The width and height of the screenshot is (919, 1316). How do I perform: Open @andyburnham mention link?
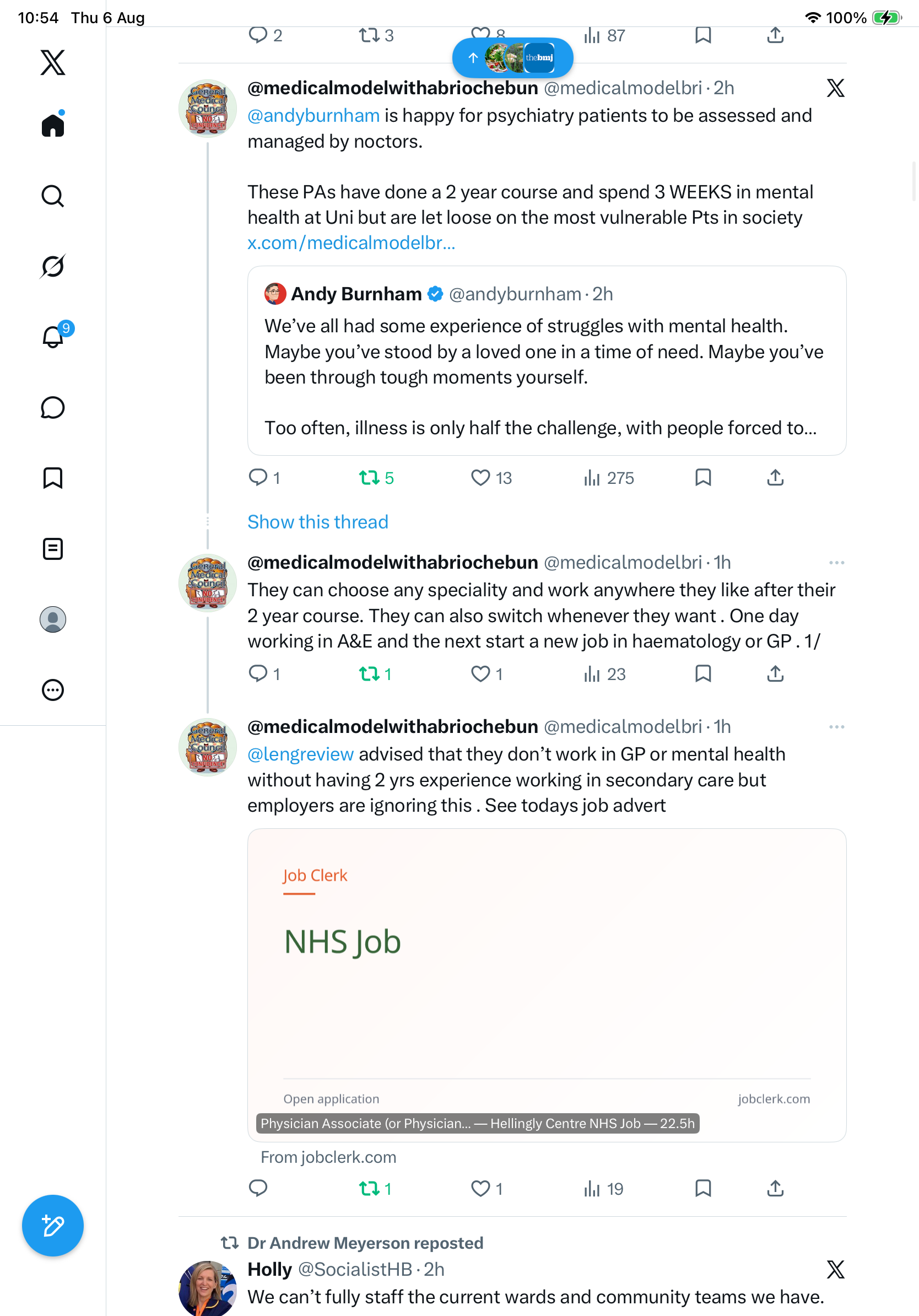point(313,115)
